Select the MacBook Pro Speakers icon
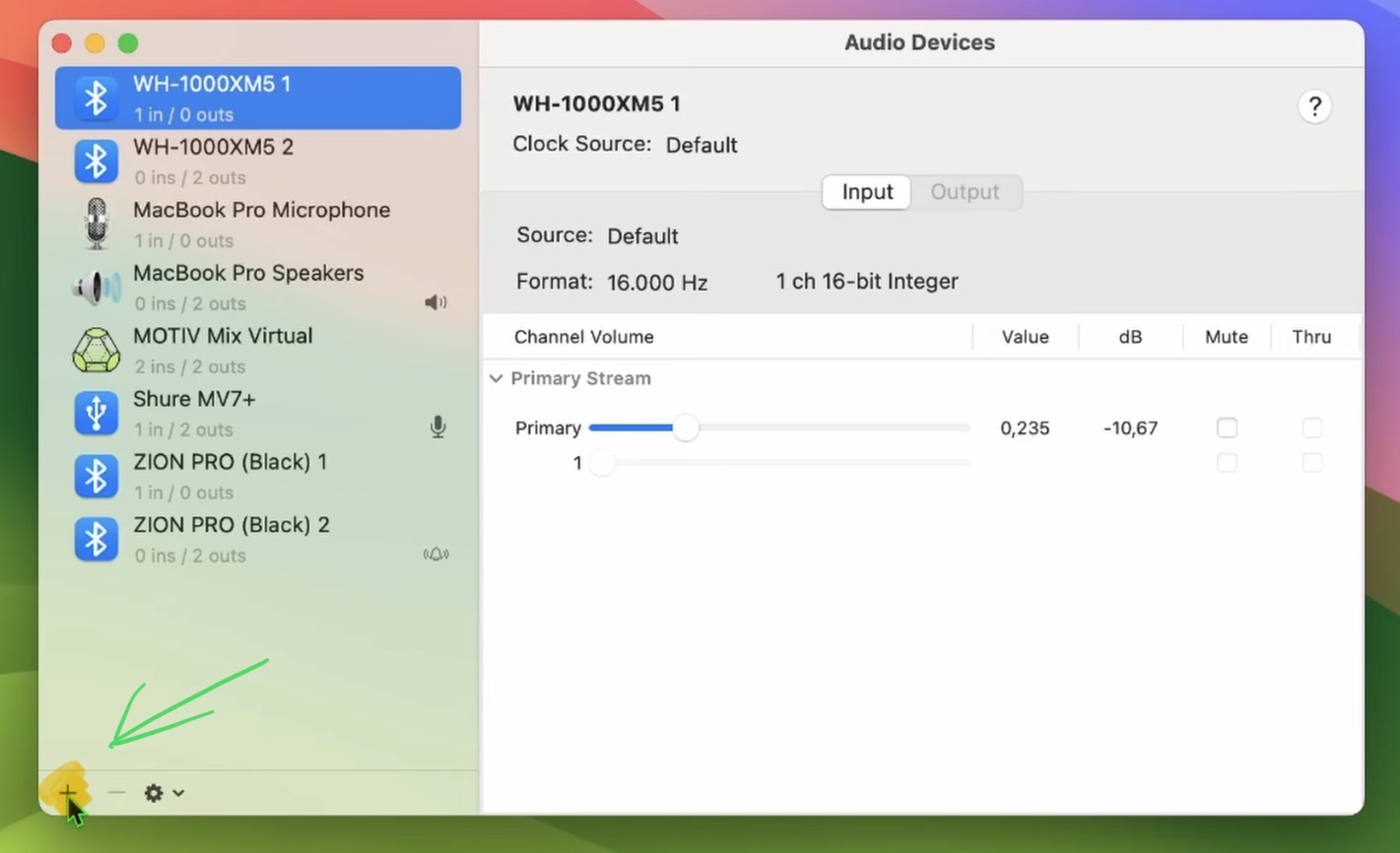This screenshot has width=1400, height=853. (x=96, y=287)
